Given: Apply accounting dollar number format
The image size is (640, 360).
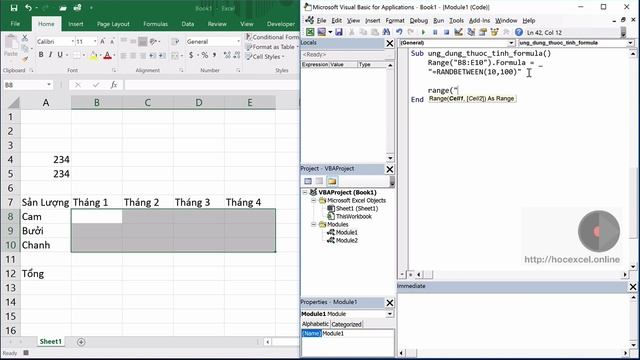Looking at the screenshot, I should (x=191, y=55).
